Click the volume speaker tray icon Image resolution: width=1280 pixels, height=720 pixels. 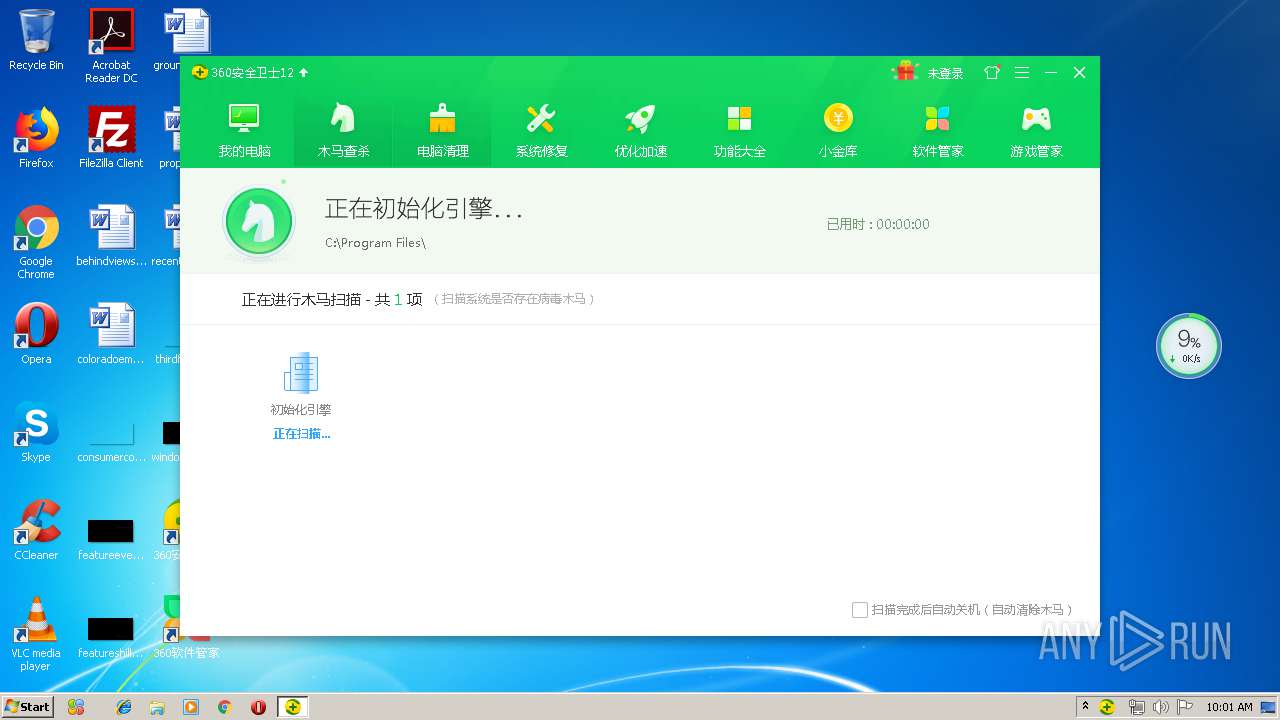pos(1160,706)
